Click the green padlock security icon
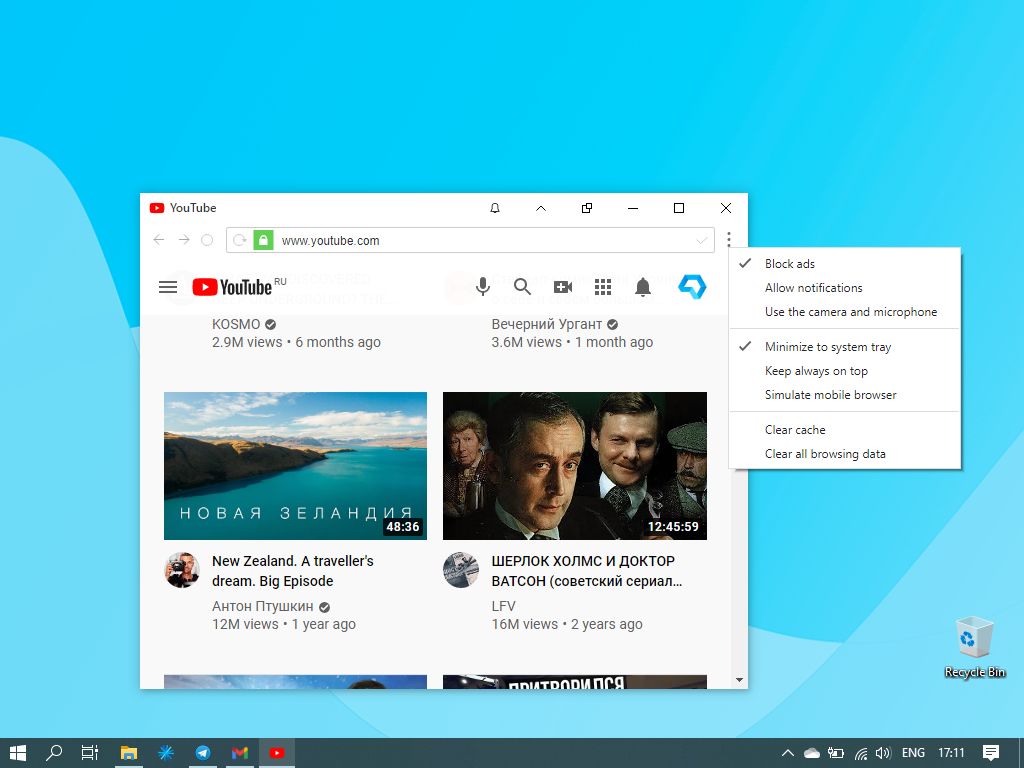This screenshot has width=1024, height=768. 263,240
